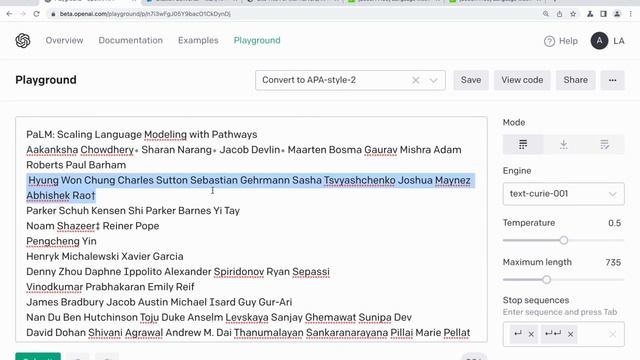Select the Edit mode icon
Screen dimensions: 640x360
click(604, 144)
